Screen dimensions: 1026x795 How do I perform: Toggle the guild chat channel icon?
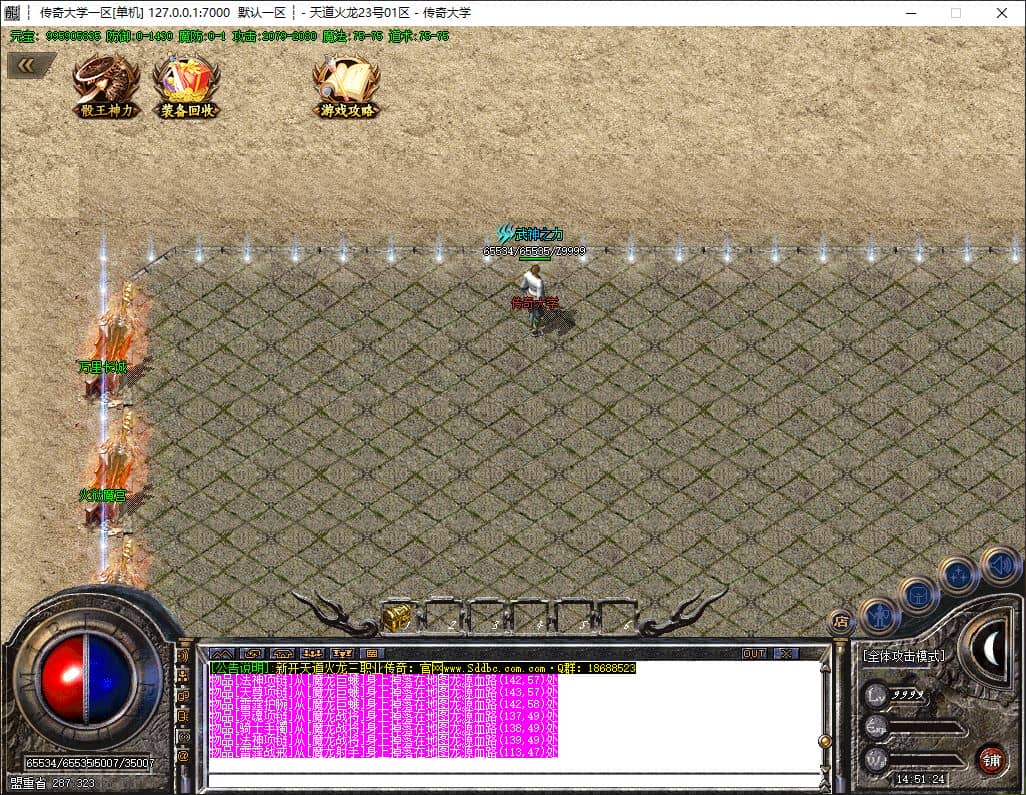[x=184, y=696]
